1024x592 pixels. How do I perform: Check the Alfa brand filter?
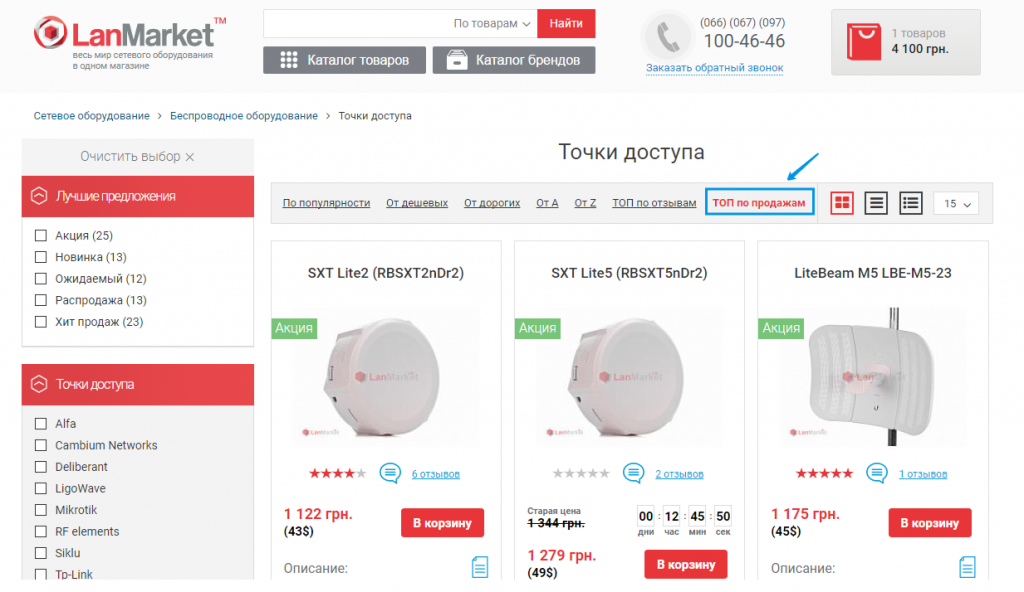pos(40,423)
